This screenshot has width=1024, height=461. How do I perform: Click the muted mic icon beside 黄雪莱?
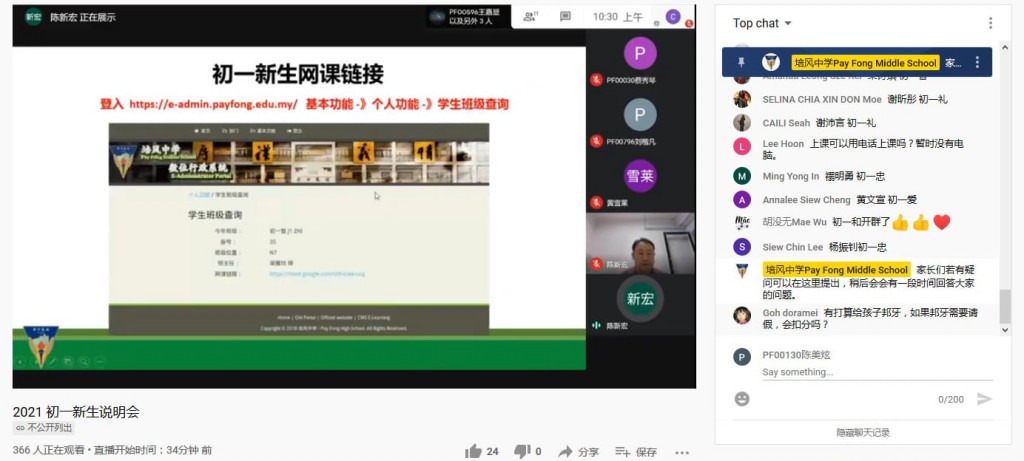[x=596, y=203]
